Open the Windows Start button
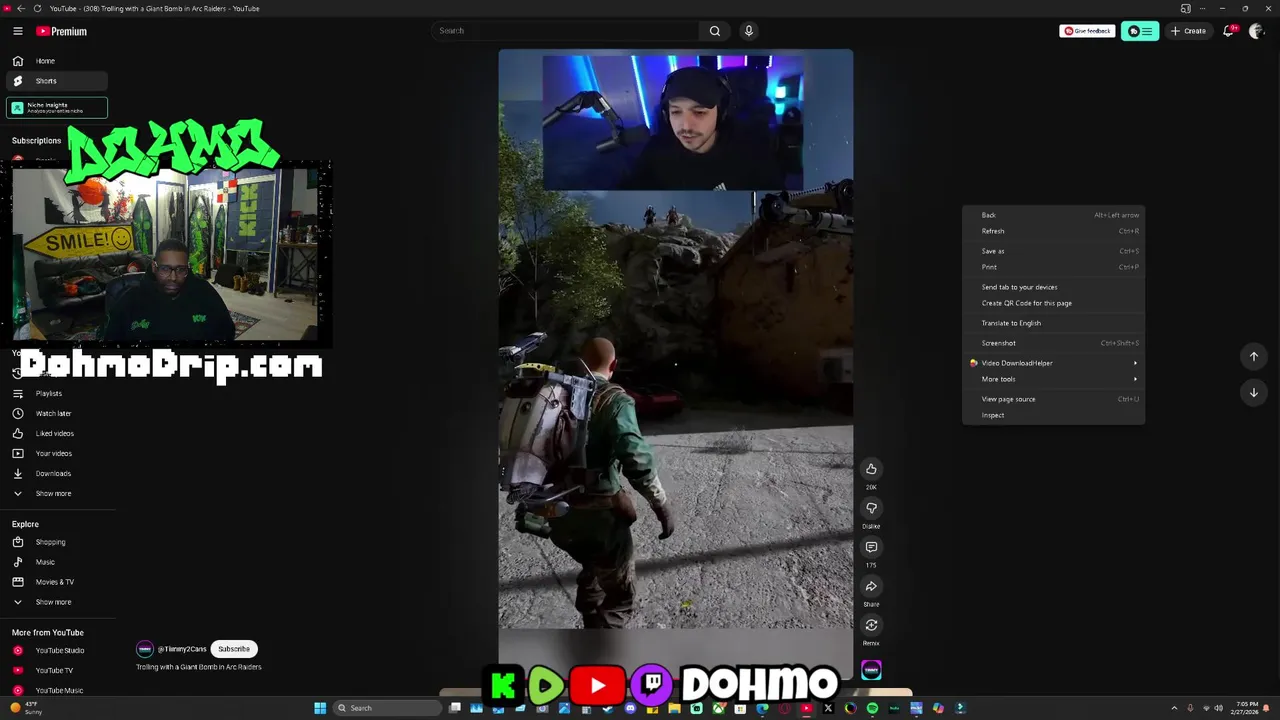1280x720 pixels. coord(320,708)
